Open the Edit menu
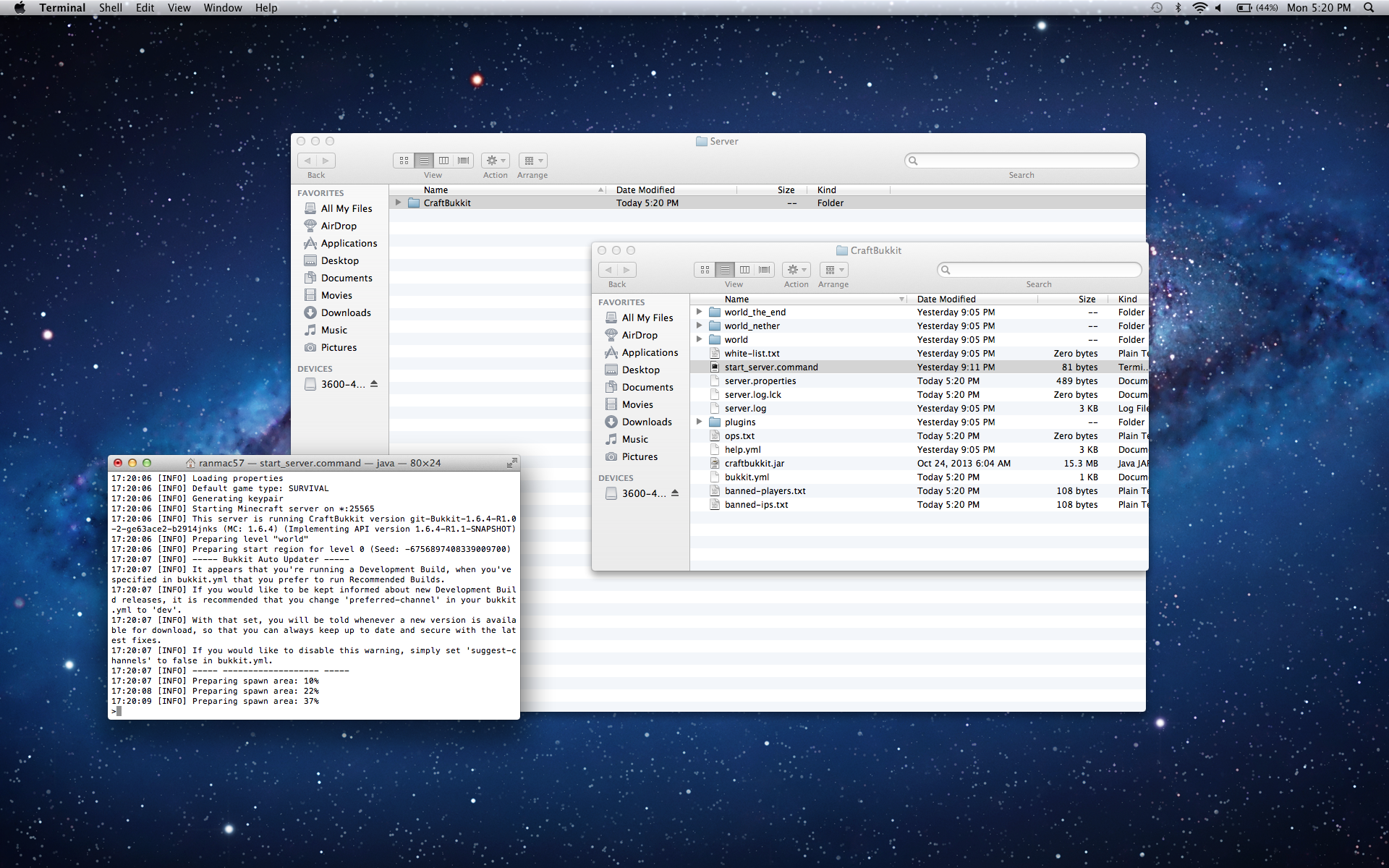This screenshot has width=1389, height=868. (x=145, y=8)
